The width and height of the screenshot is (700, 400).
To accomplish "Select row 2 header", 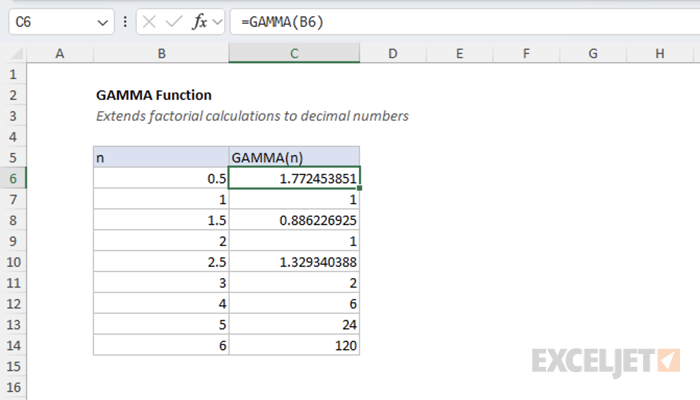I will [13, 95].
